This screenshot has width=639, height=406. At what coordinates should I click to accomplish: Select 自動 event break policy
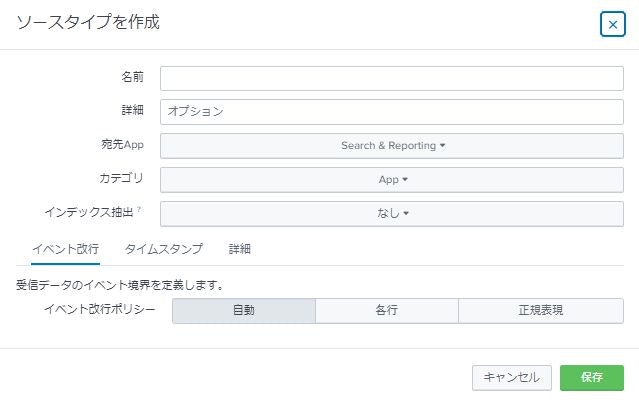pos(244,311)
